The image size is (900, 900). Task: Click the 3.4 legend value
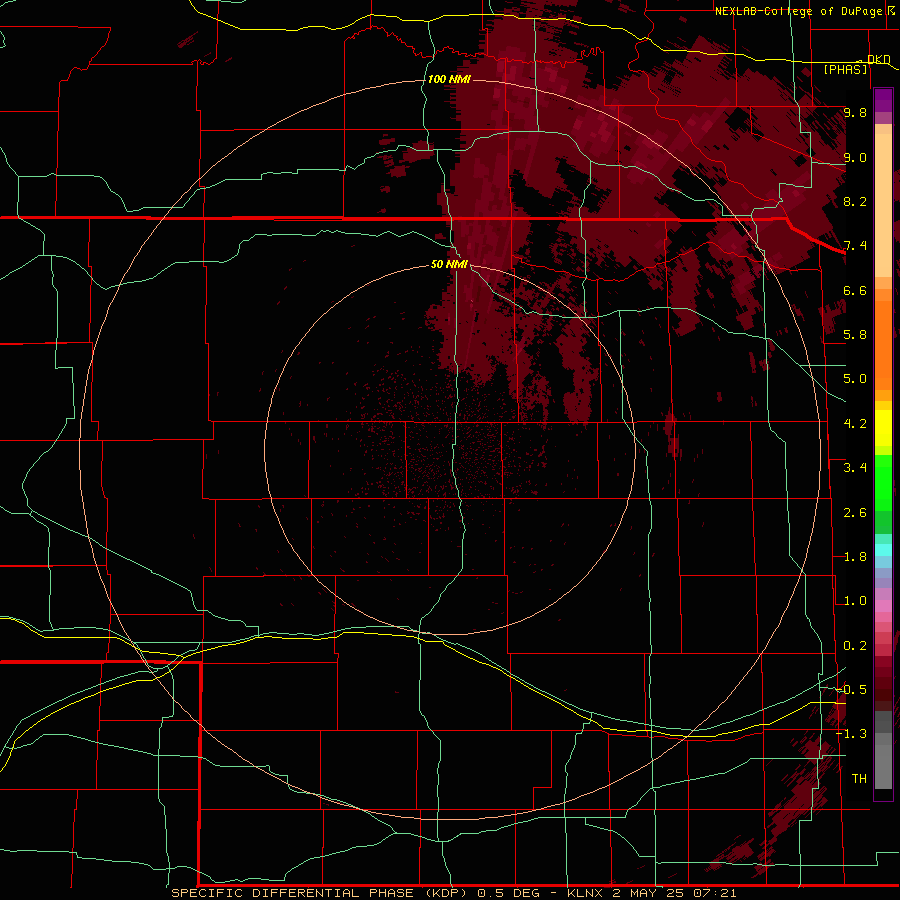[855, 468]
